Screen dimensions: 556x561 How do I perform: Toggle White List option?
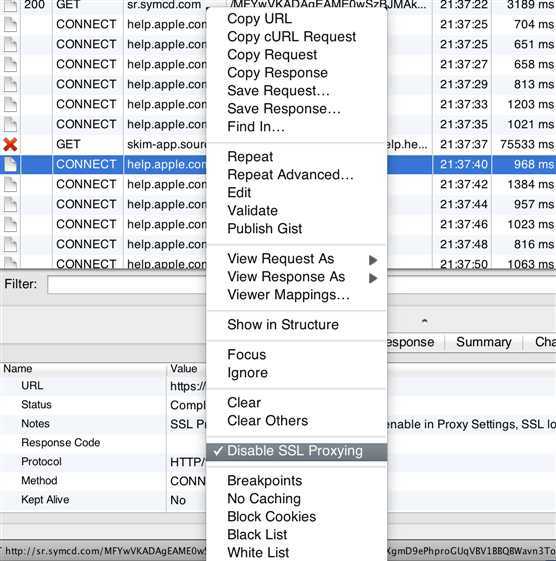coord(258,552)
